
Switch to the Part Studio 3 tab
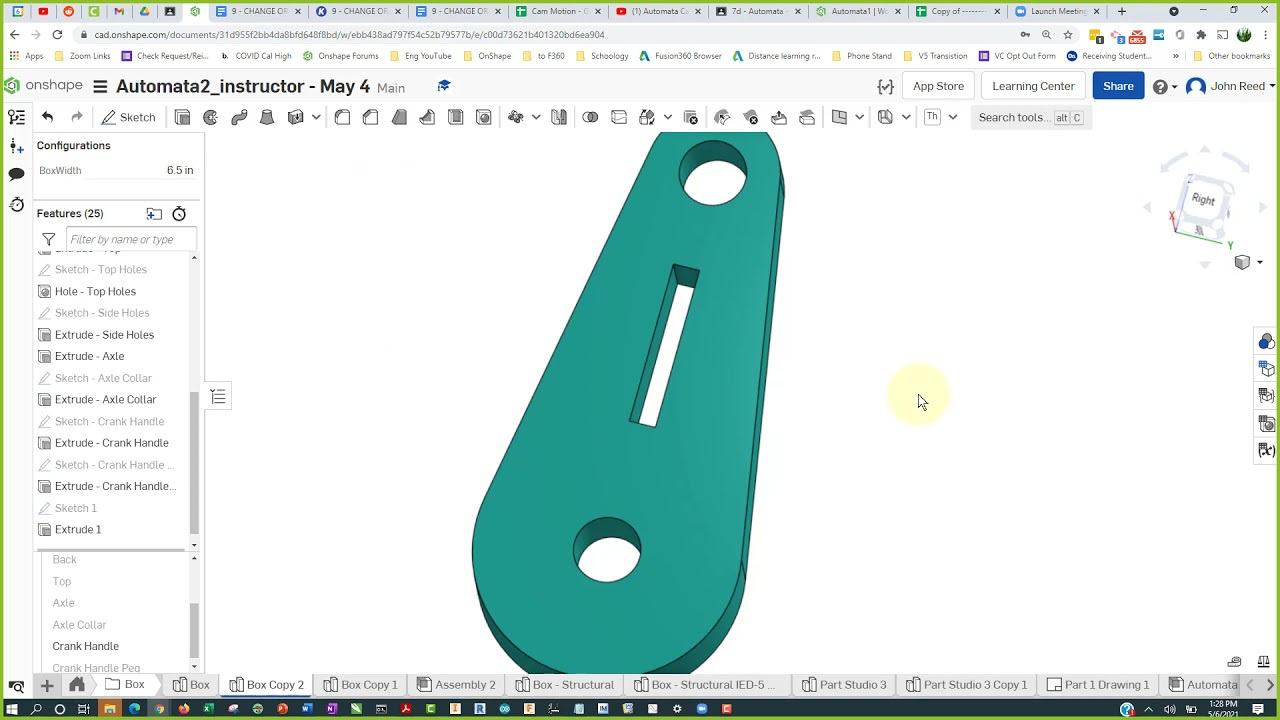(843, 685)
